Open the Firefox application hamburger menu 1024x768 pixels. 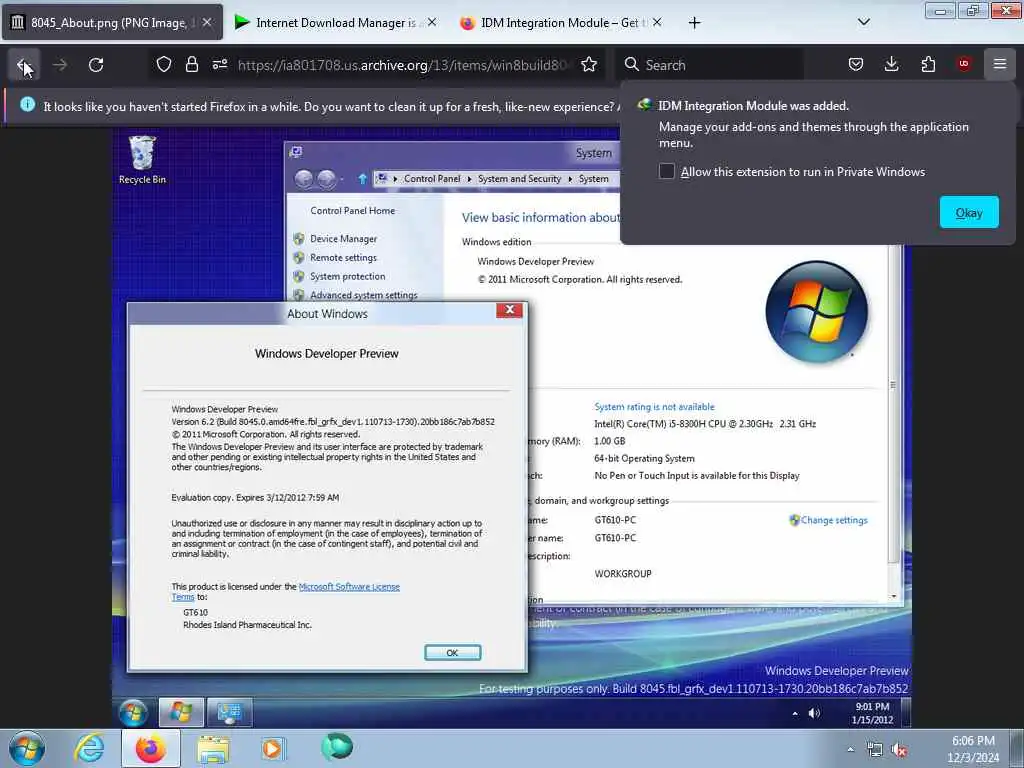1000,64
